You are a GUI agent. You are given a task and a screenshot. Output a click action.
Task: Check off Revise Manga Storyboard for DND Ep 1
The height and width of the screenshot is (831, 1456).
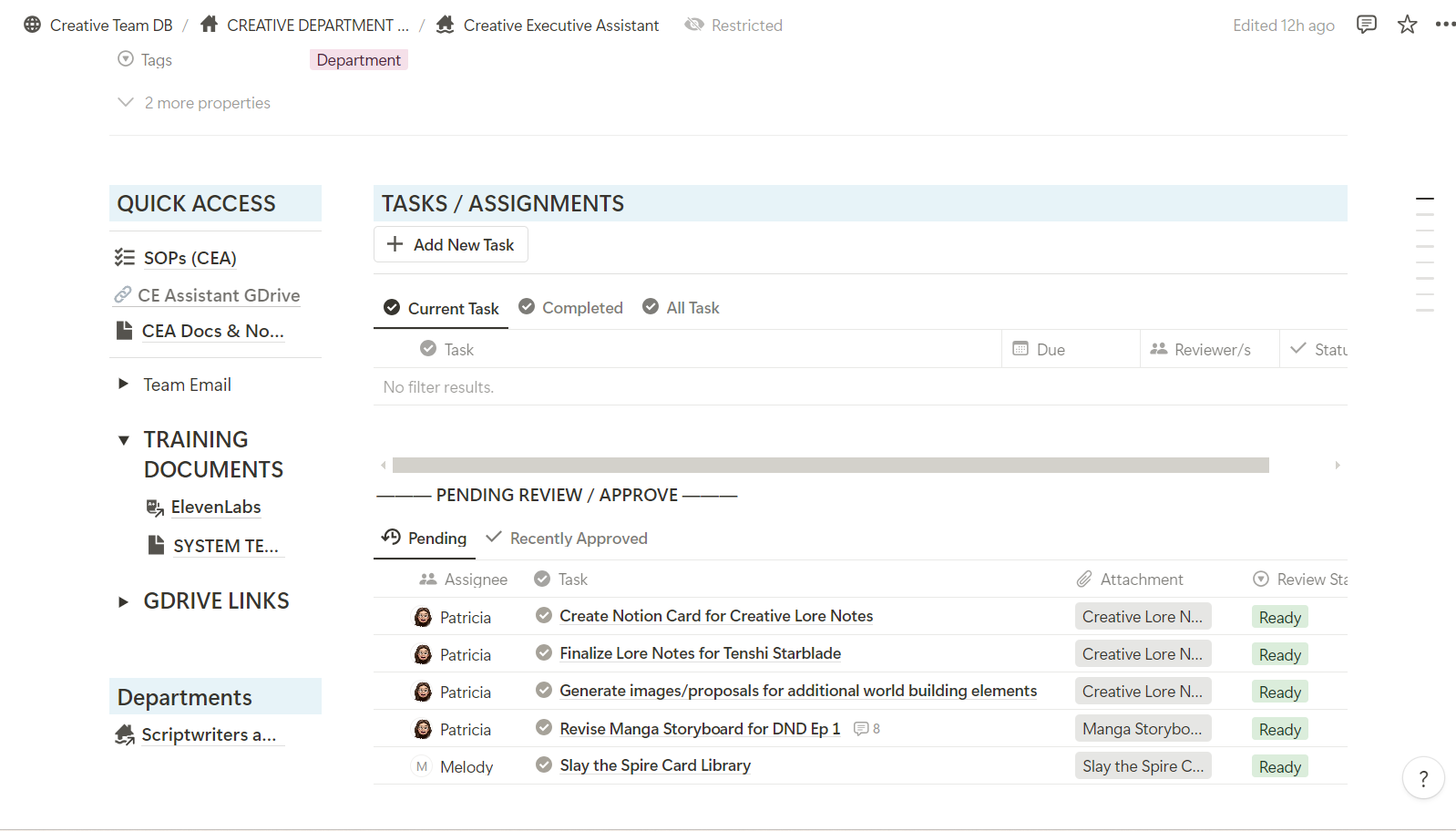pos(544,727)
